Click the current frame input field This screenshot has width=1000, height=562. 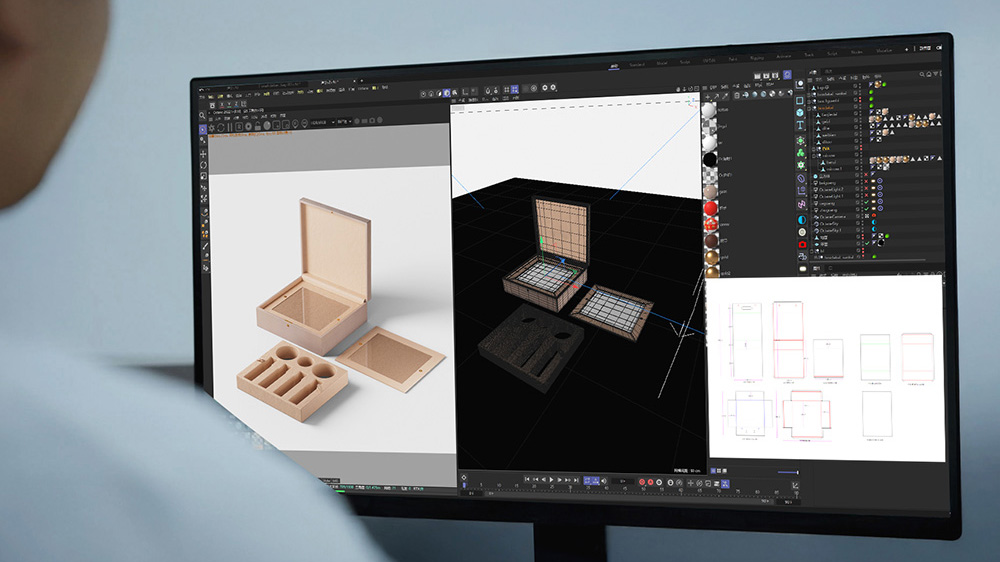tap(622, 481)
